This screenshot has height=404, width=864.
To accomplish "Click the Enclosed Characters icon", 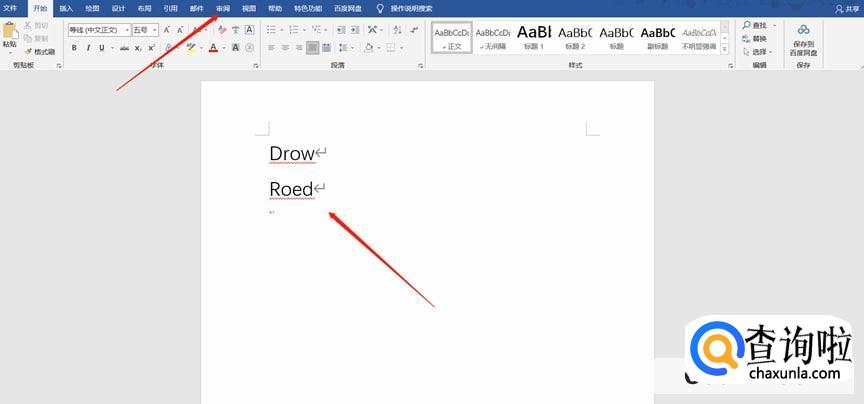I will pos(250,48).
